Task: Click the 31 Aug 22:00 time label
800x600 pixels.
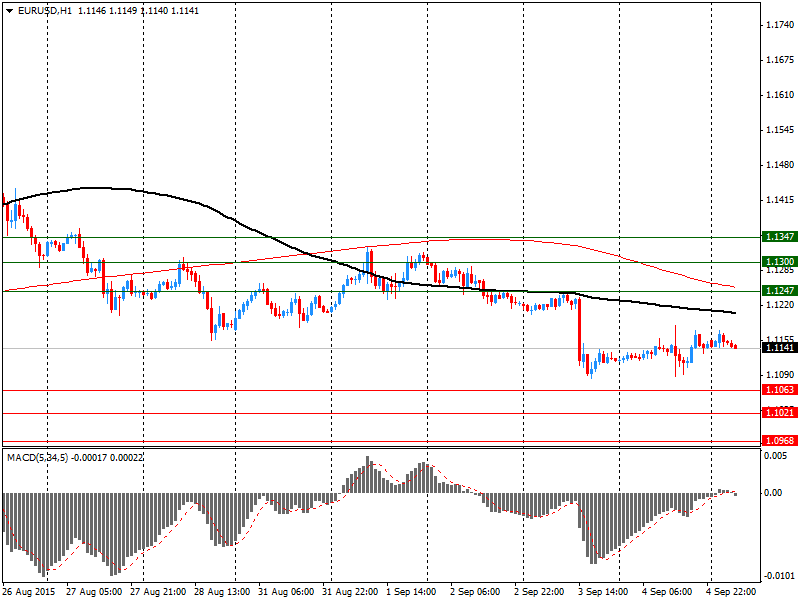Action: click(349, 592)
